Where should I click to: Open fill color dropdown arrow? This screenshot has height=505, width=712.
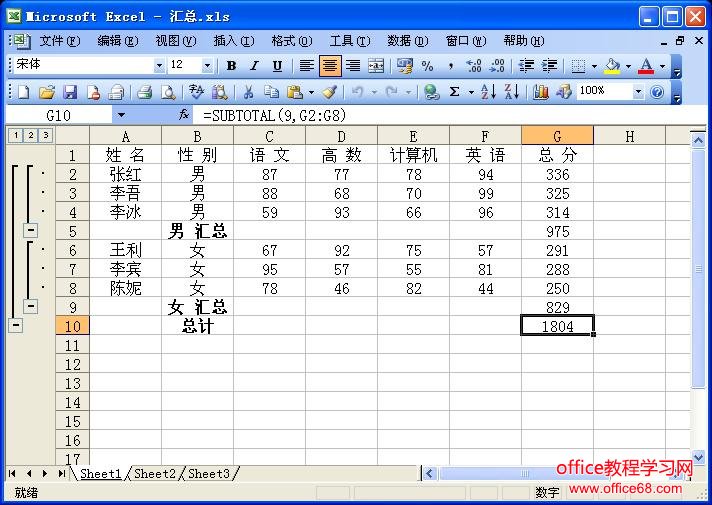628,66
